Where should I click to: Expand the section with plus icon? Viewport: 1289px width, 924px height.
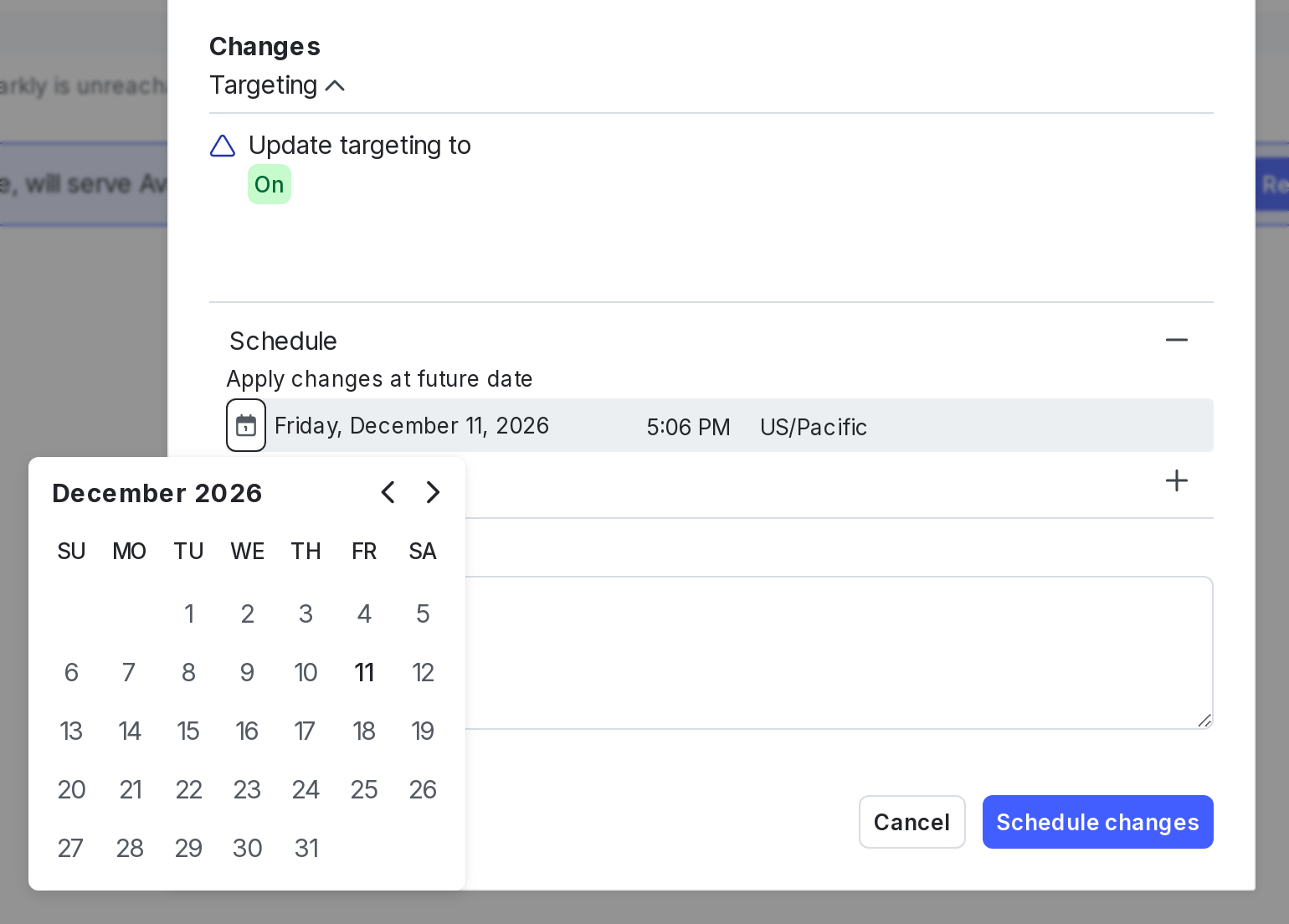1177,480
